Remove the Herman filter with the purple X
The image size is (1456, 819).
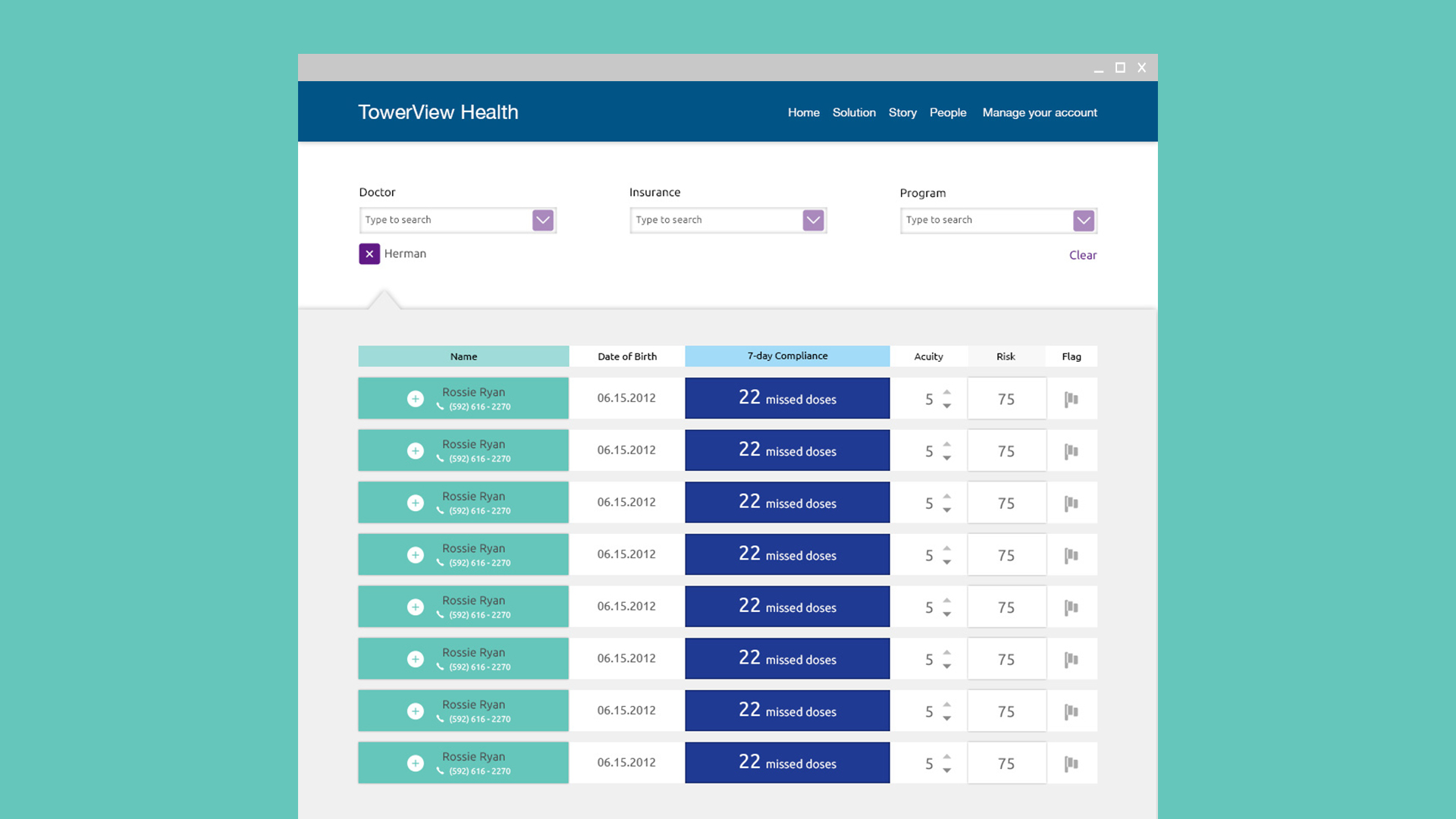click(369, 254)
